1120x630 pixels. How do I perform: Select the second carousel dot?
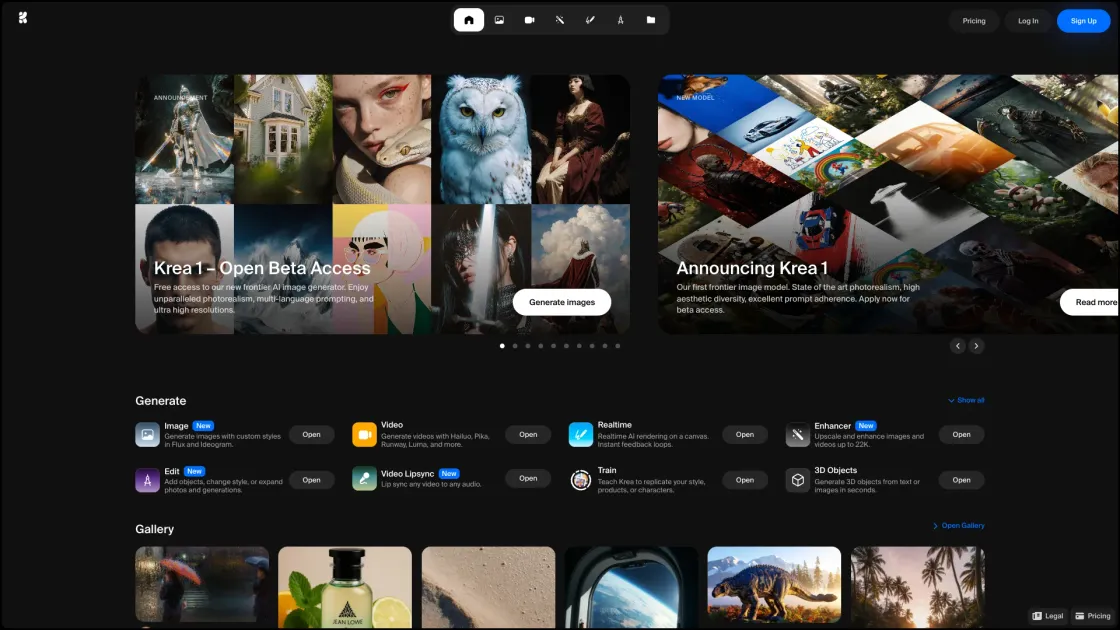pyautogui.click(x=515, y=346)
